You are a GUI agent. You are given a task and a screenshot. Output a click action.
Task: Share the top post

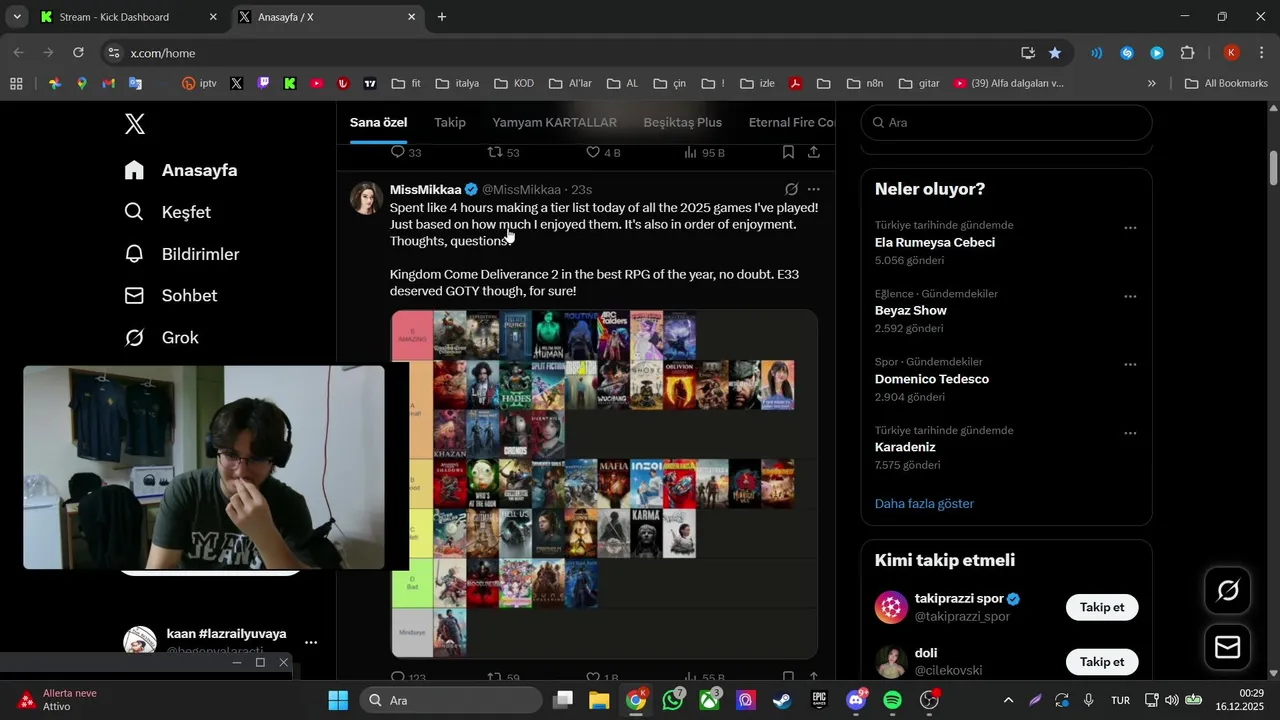click(x=814, y=152)
